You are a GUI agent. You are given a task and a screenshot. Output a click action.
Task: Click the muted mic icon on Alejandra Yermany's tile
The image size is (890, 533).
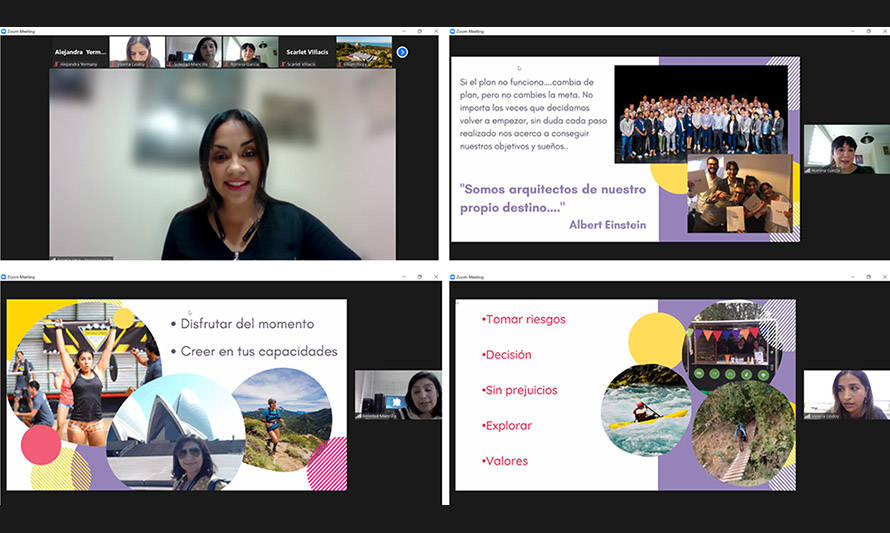56,65
